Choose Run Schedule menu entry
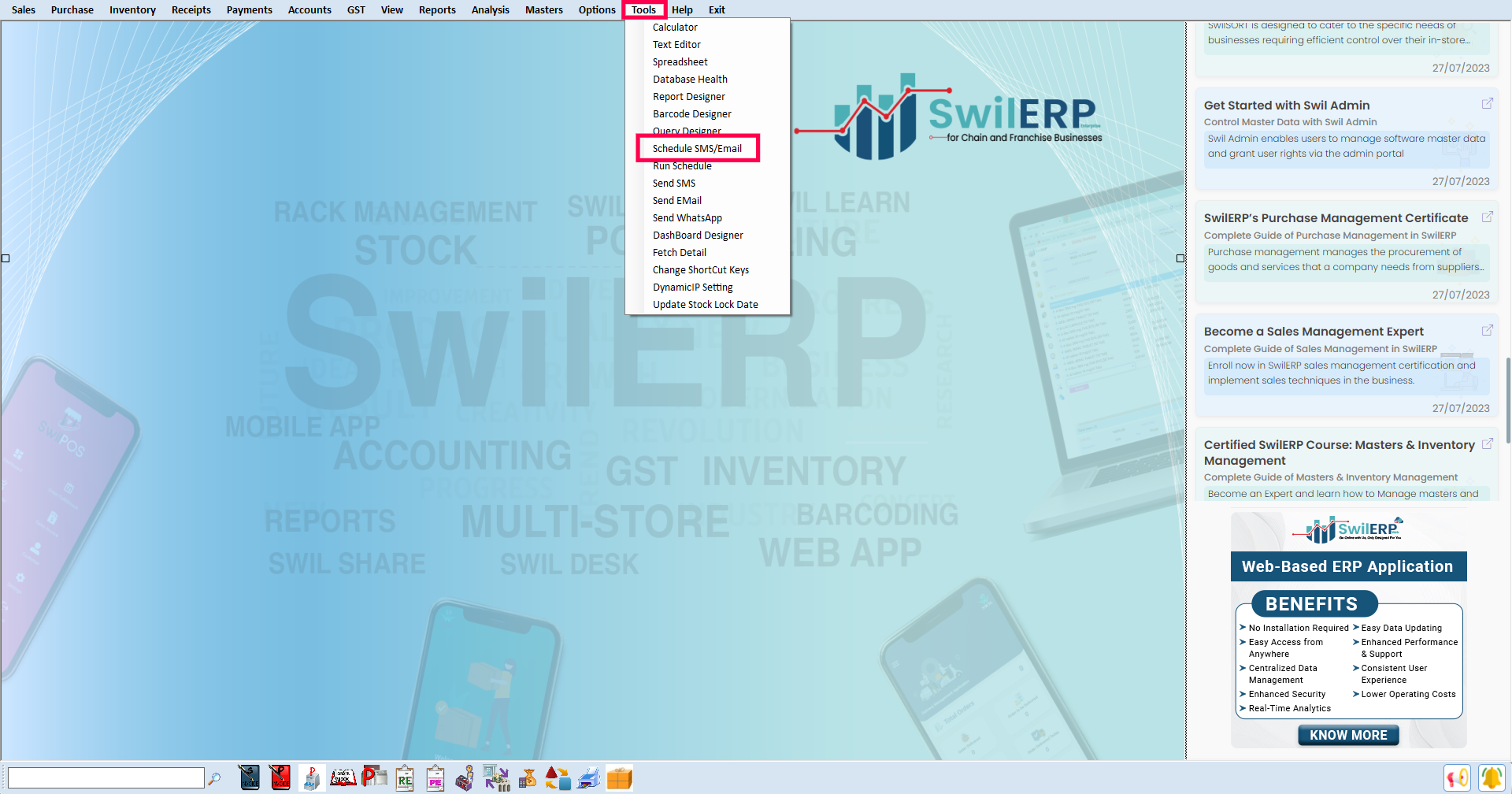The height and width of the screenshot is (794, 1512). pos(707,166)
